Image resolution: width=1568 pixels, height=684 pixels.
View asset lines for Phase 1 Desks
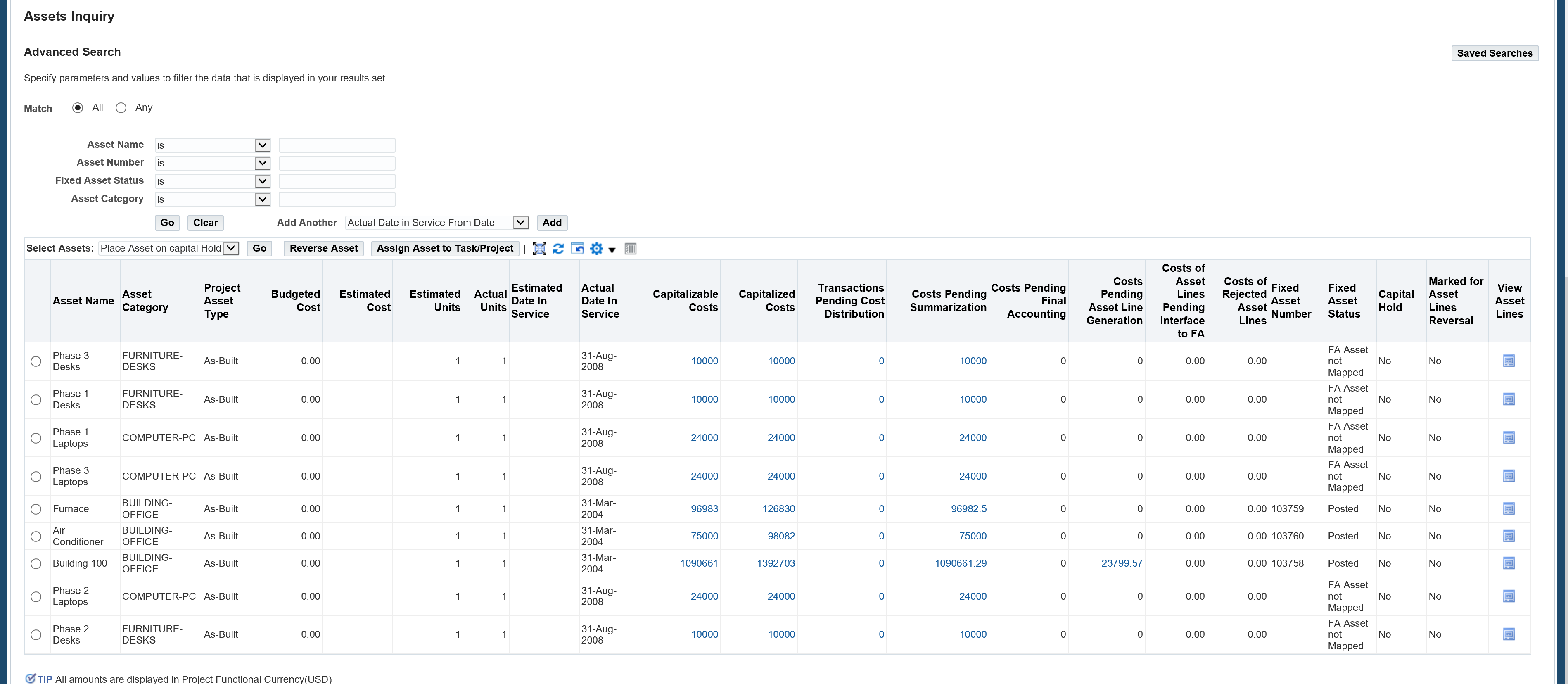coord(1509,399)
